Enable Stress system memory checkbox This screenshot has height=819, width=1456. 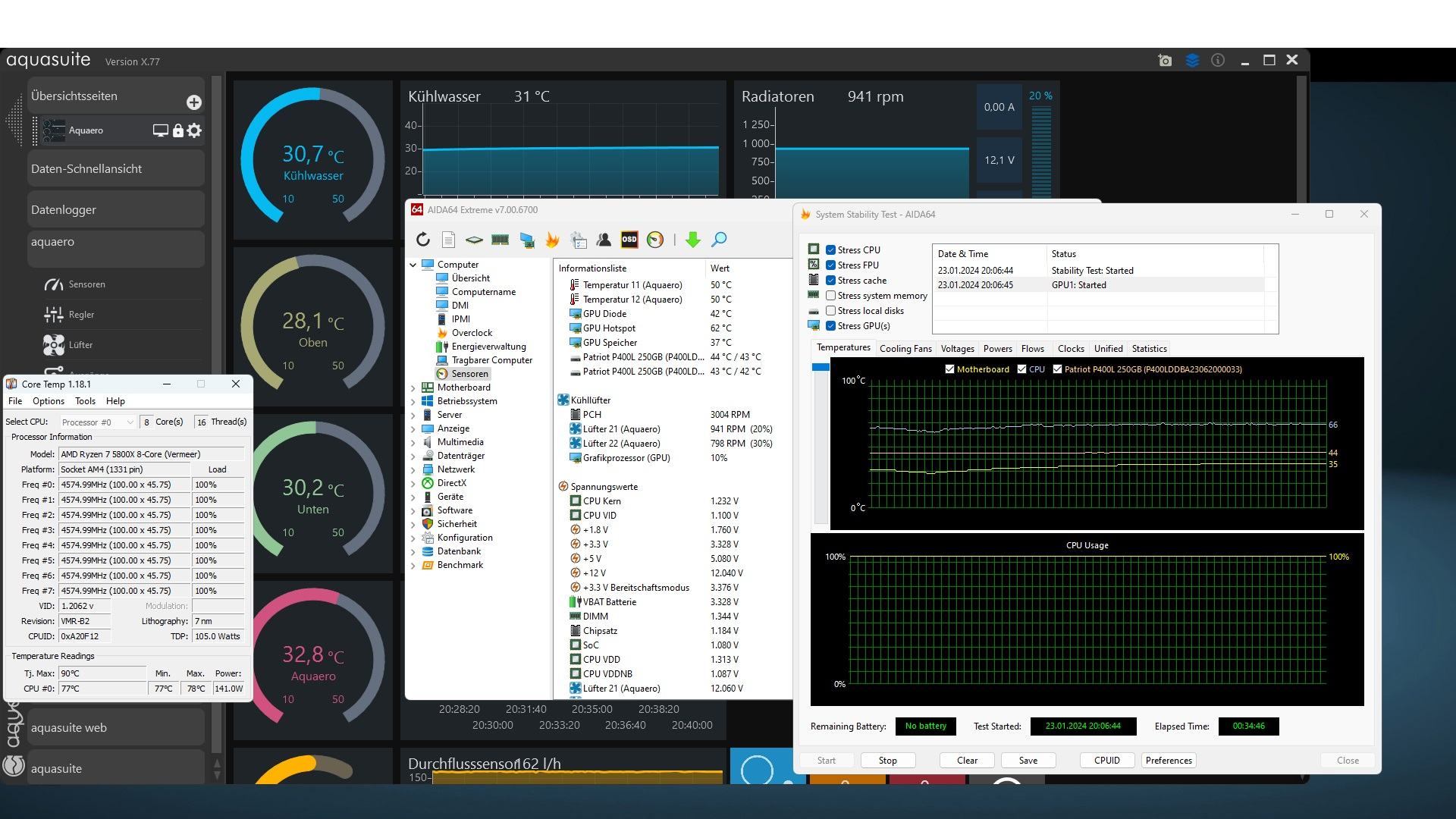coord(830,296)
